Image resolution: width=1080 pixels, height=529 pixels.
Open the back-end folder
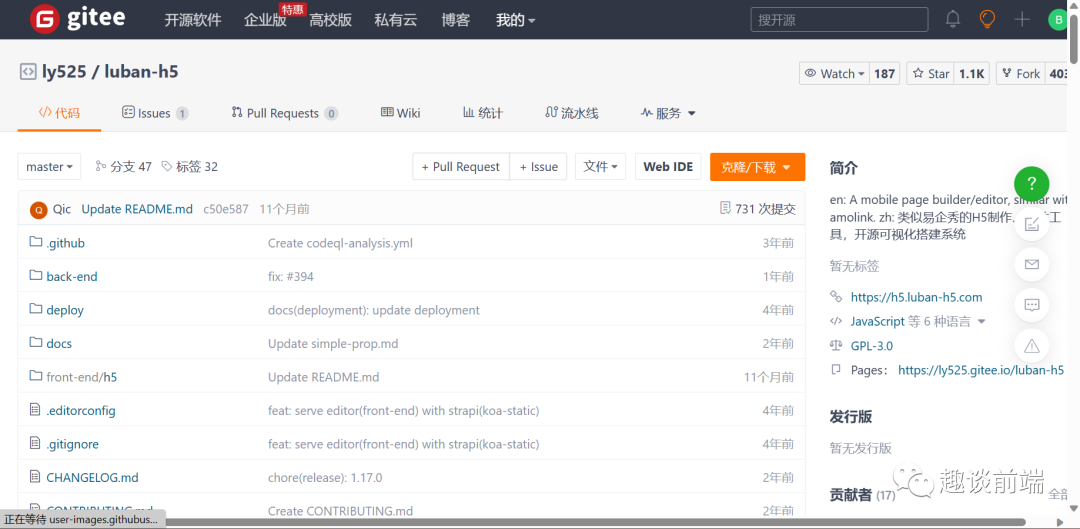pos(72,276)
